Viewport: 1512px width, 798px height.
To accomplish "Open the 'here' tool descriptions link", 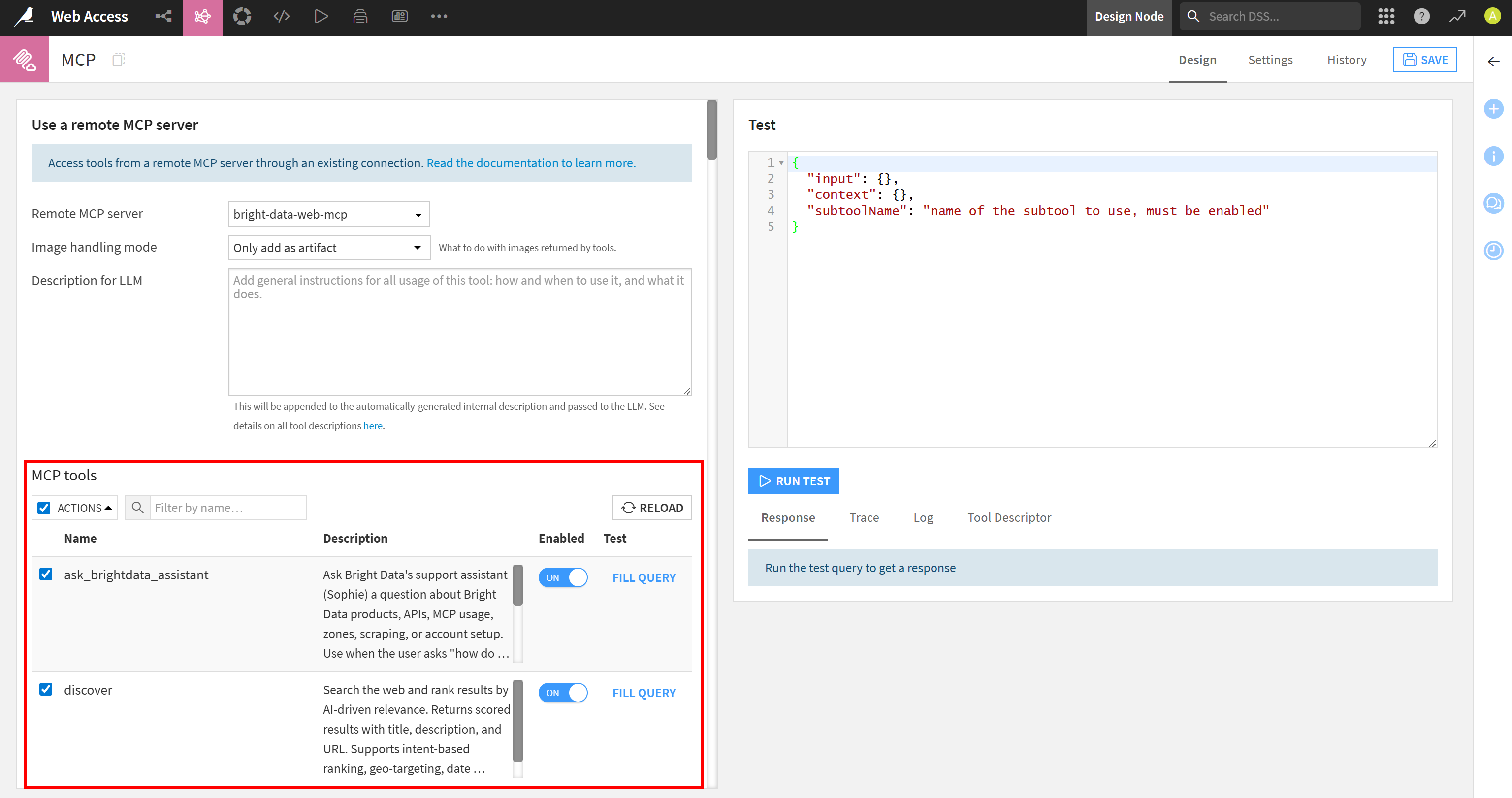I will click(x=373, y=426).
